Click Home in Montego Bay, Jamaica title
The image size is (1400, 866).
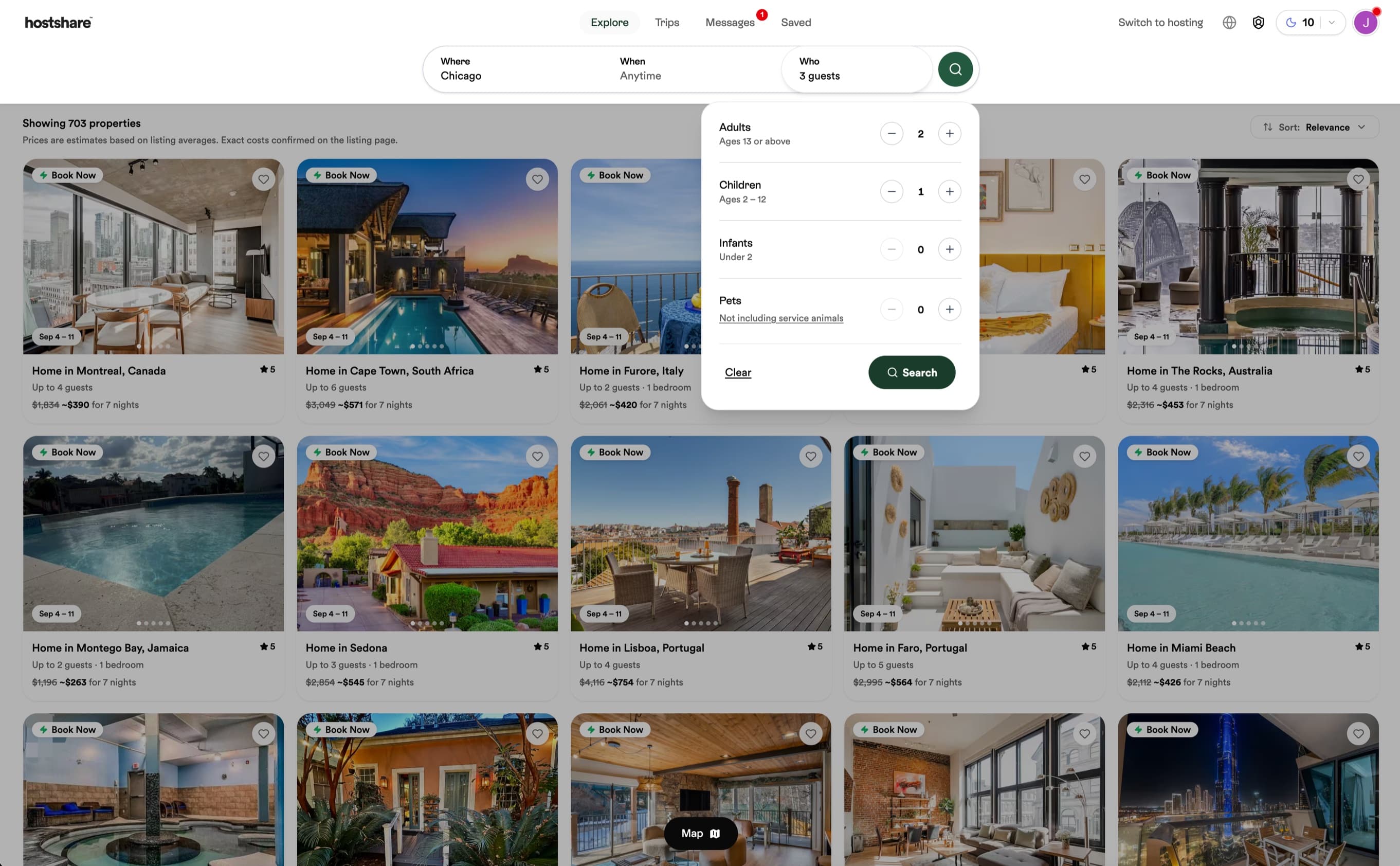click(110, 648)
